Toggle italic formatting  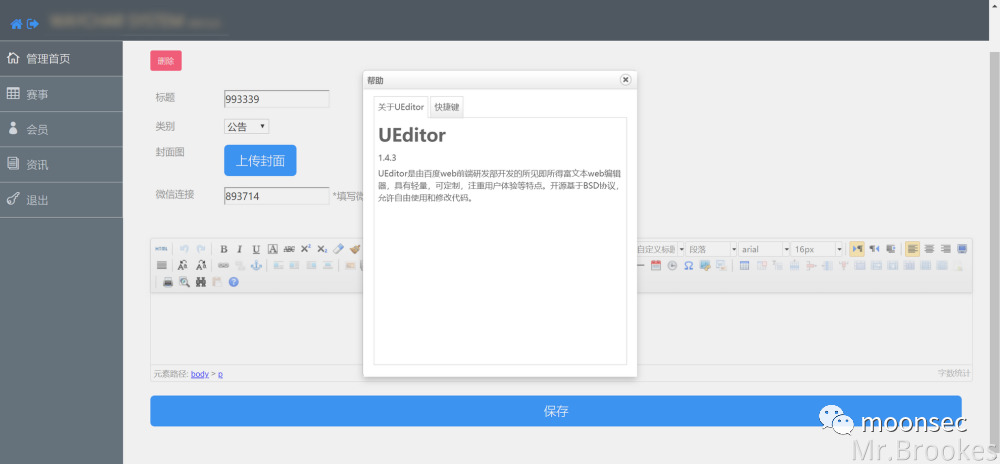click(240, 249)
